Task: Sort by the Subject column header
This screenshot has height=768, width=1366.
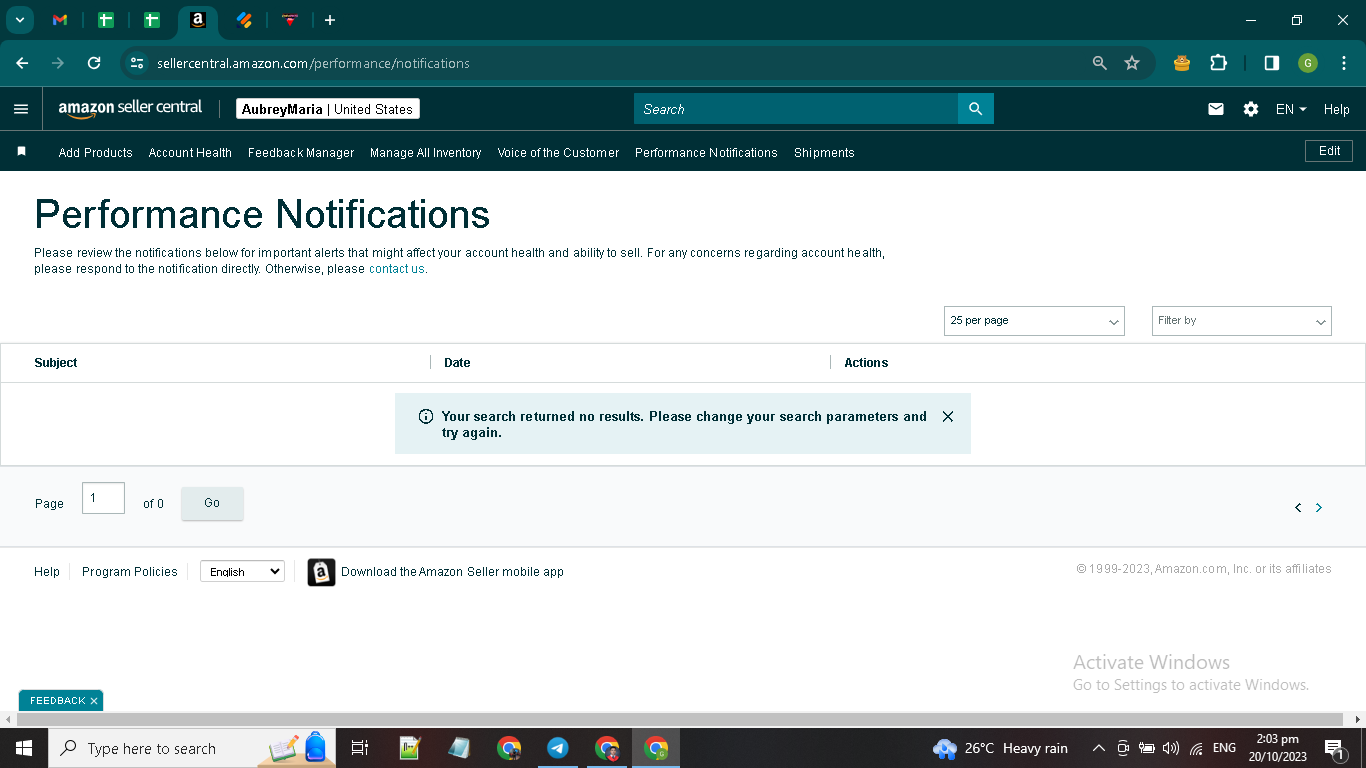Action: [x=56, y=363]
